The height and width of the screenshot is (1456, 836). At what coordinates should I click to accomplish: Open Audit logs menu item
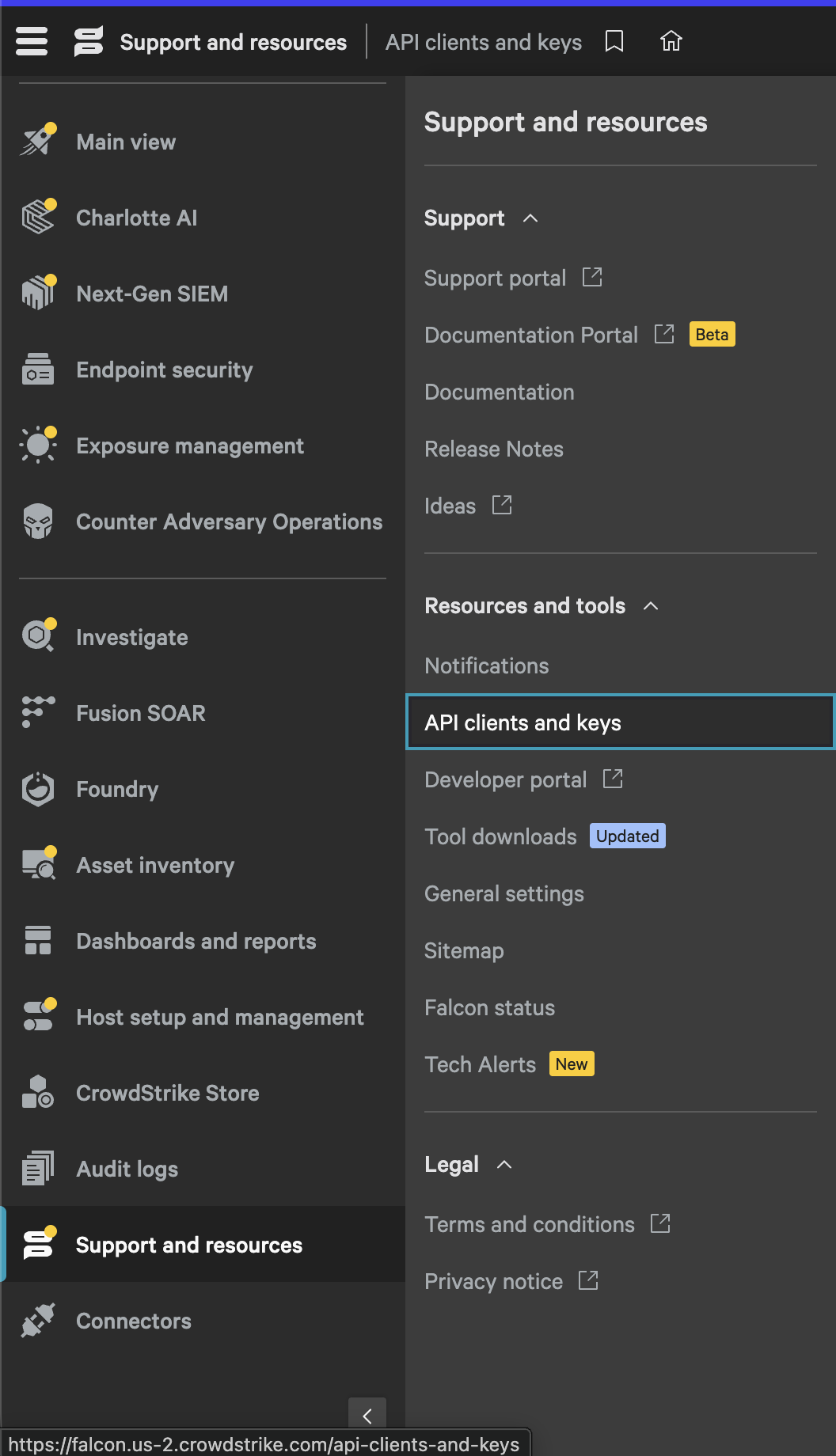[127, 1170]
